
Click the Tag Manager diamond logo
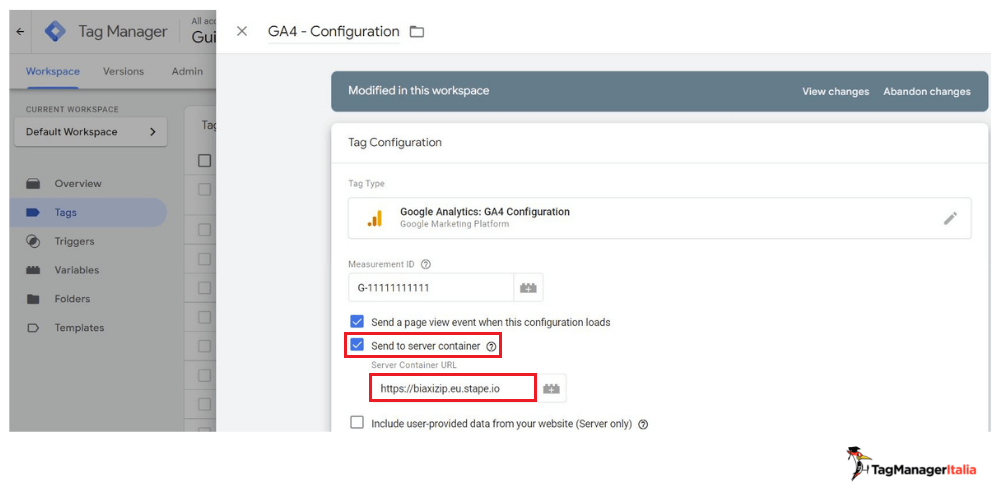(55, 31)
